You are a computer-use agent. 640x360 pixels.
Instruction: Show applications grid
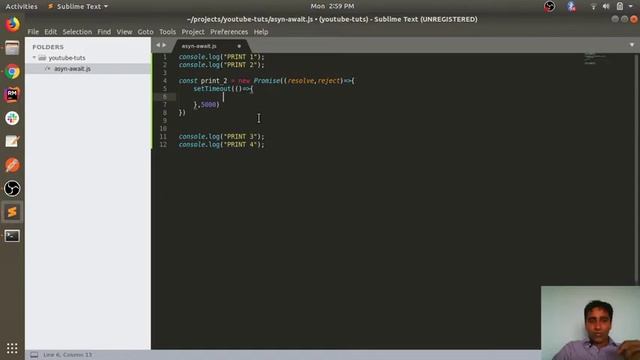(x=12, y=348)
